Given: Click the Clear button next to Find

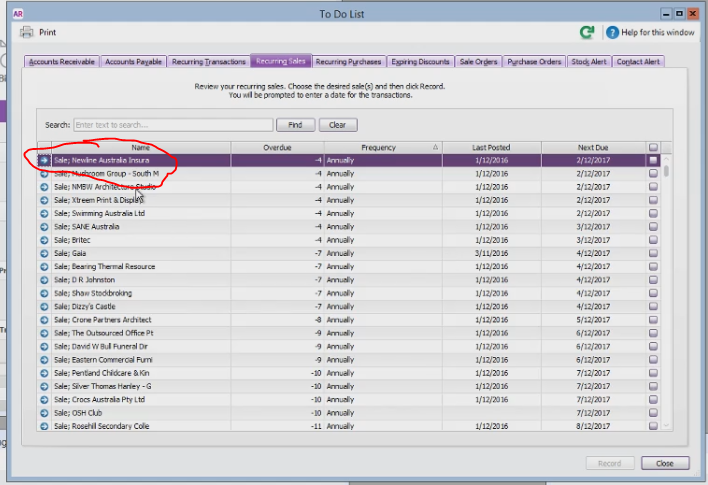Looking at the screenshot, I should point(338,125).
